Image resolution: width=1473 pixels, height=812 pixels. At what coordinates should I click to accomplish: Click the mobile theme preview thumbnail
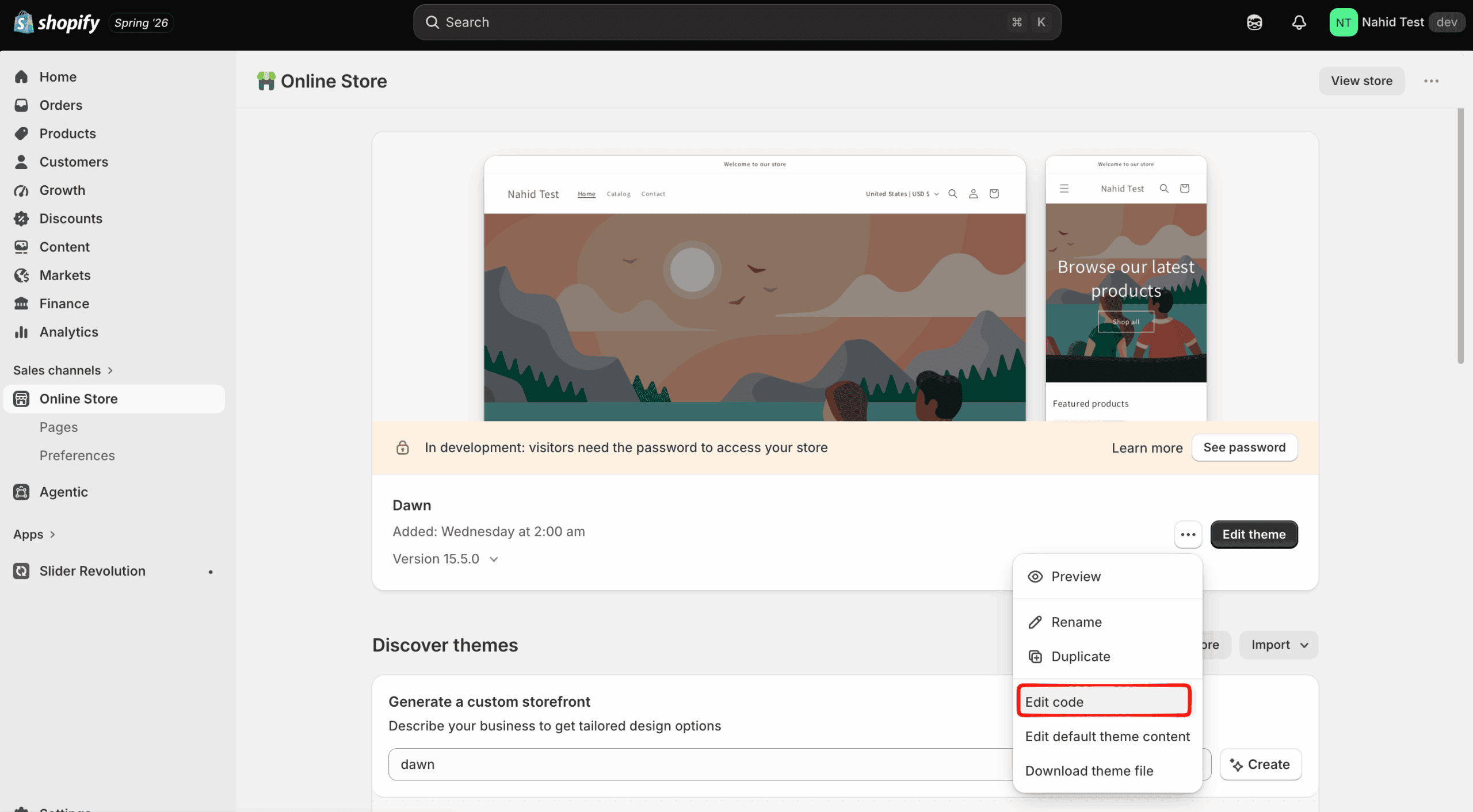(1125, 289)
